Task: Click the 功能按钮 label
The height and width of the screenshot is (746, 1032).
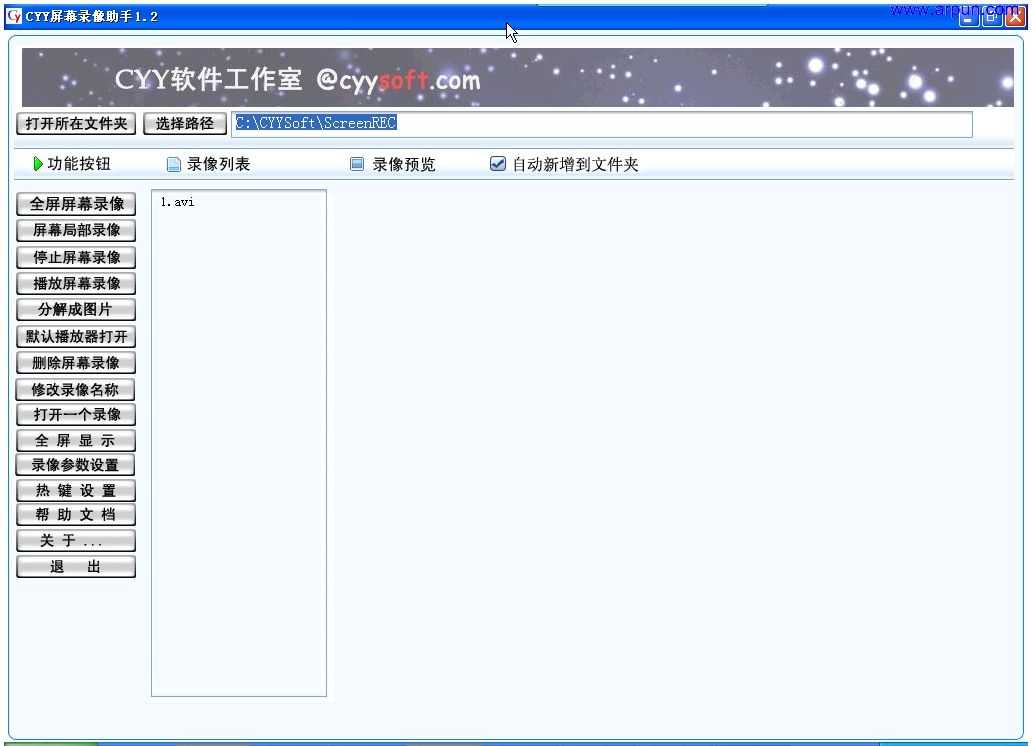Action: click(79, 163)
